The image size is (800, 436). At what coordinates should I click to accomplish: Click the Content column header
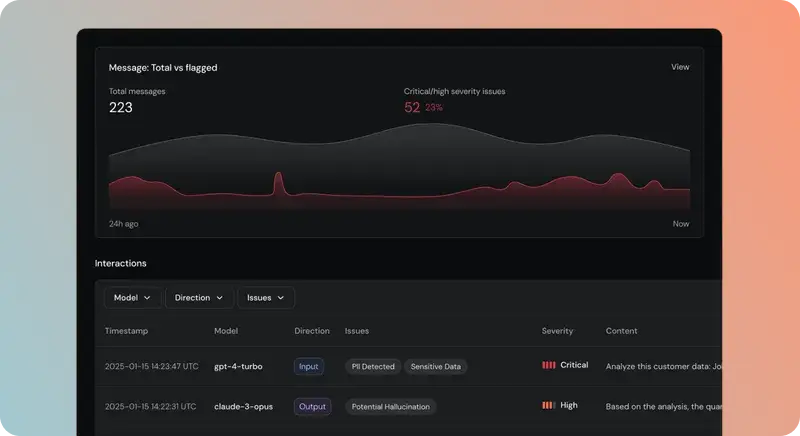(x=621, y=331)
